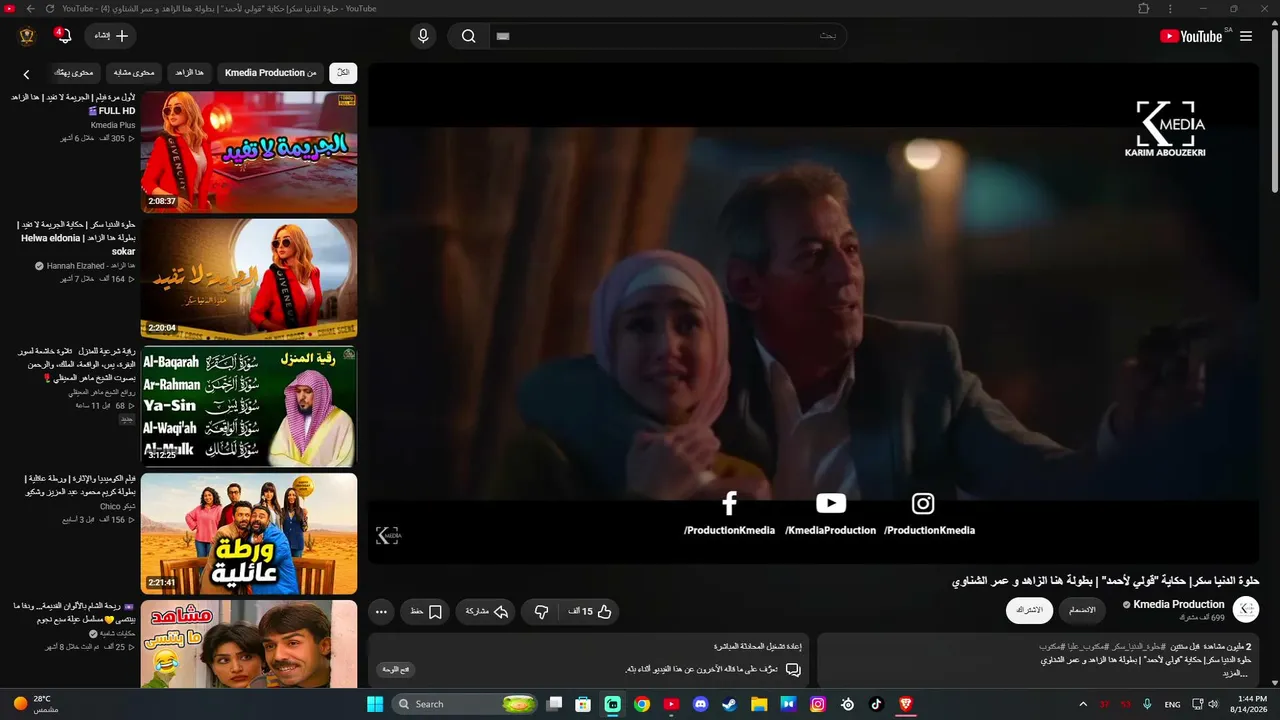1280x720 pixels.
Task: Click the YouTube search input field
Action: [667, 36]
